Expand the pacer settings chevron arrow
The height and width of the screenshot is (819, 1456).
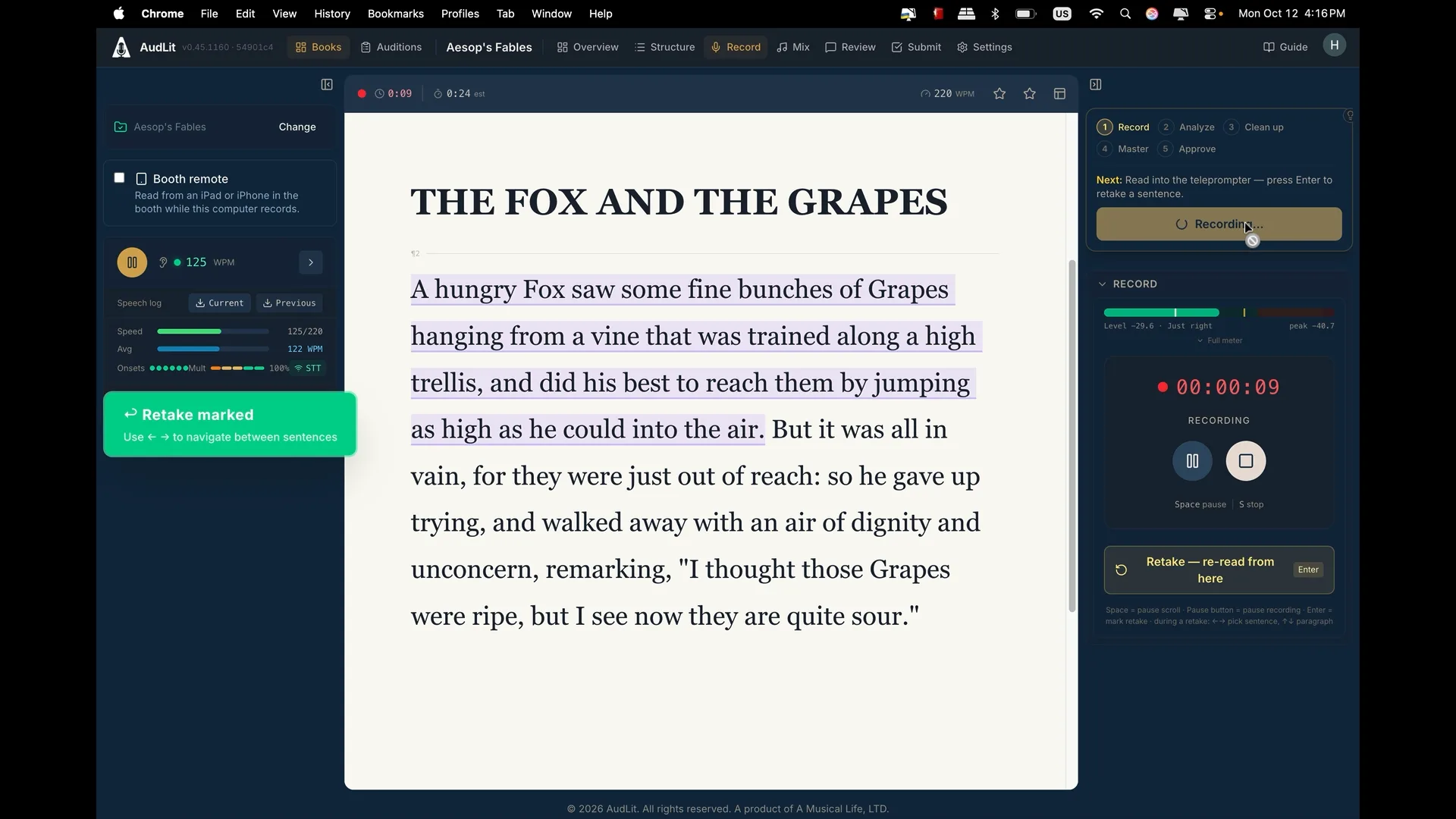311,262
